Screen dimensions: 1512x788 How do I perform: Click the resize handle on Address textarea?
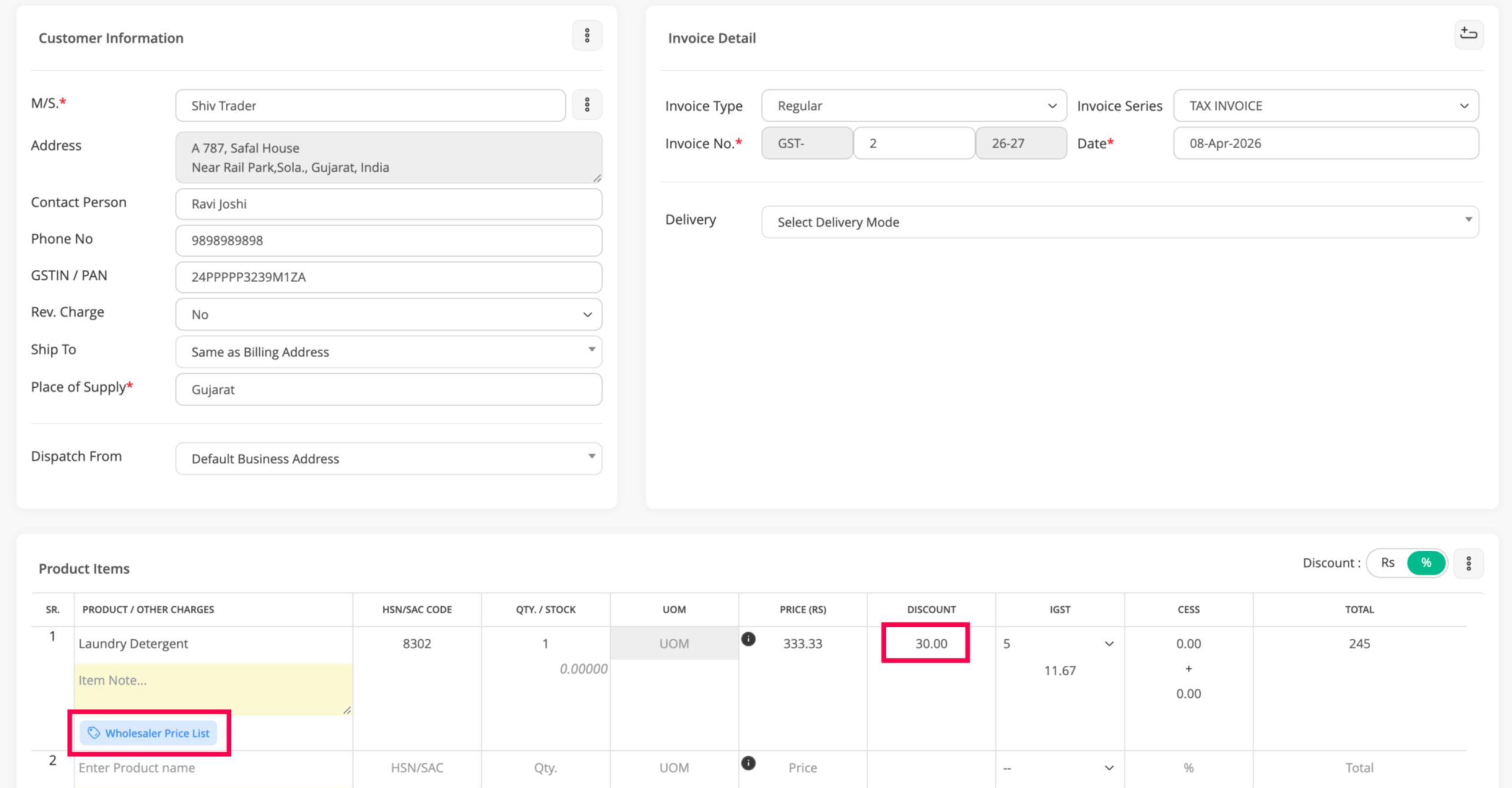pos(597,178)
